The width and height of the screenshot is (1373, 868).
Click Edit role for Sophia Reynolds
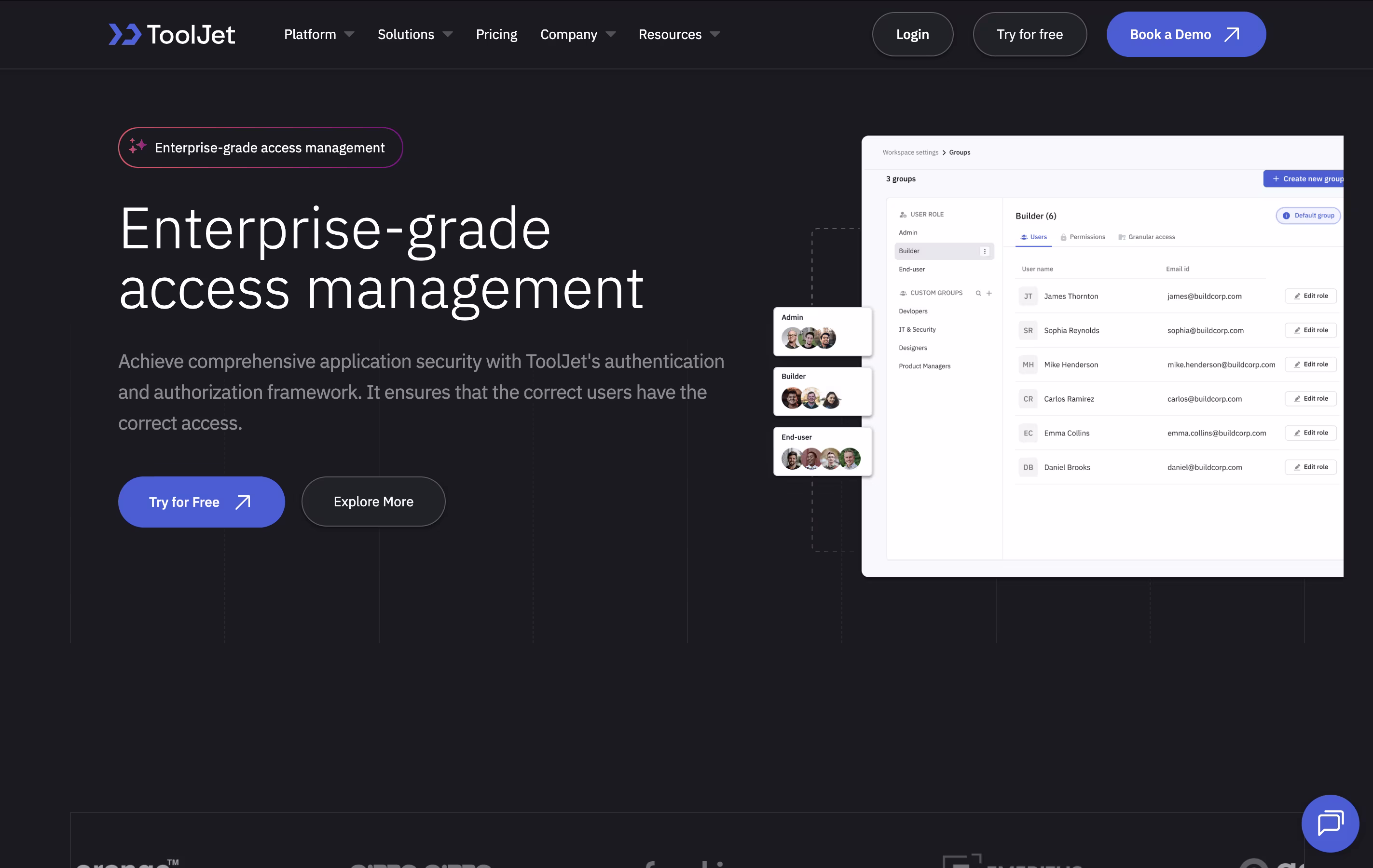[x=1310, y=330]
